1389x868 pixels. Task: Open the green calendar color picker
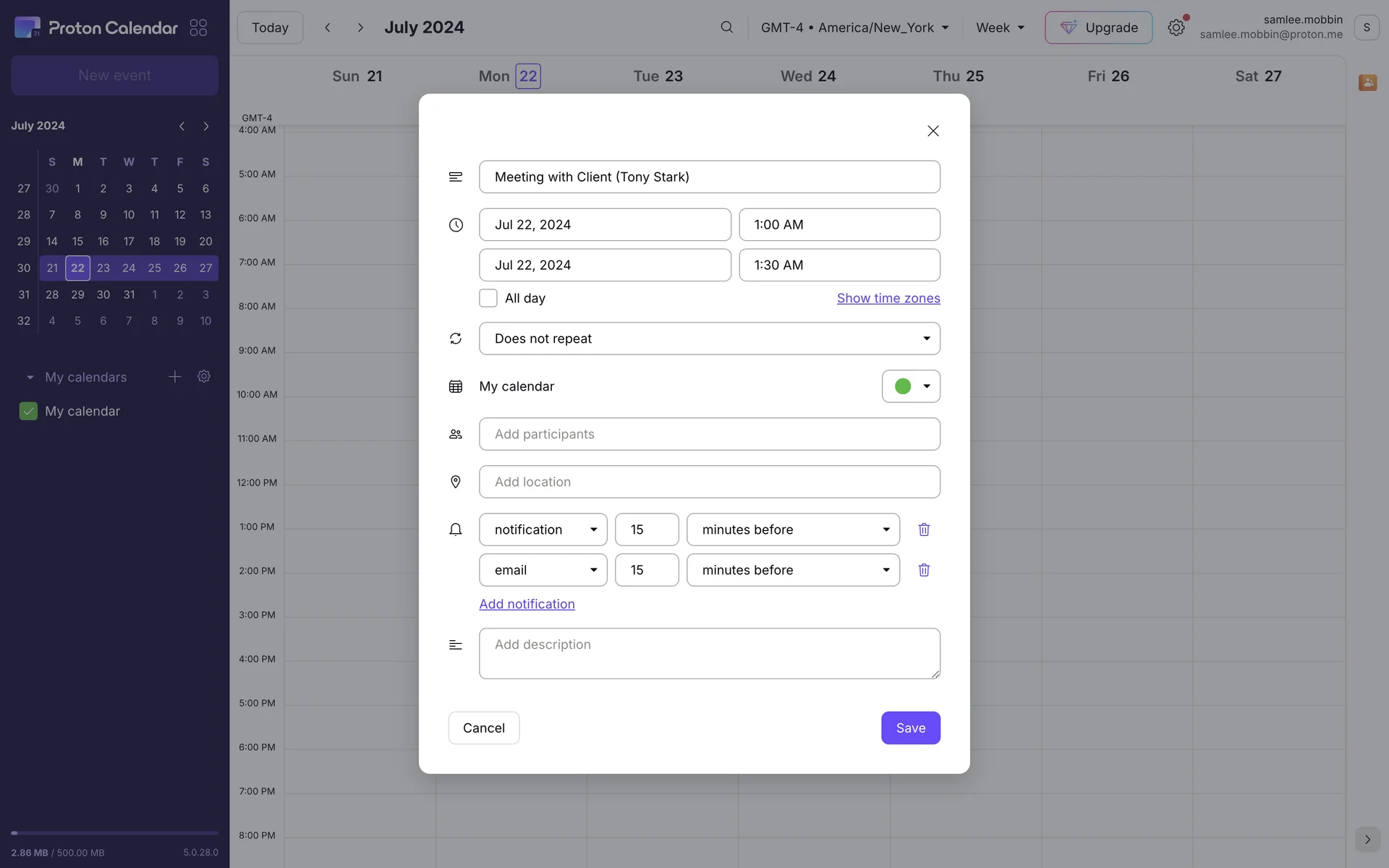point(910,386)
